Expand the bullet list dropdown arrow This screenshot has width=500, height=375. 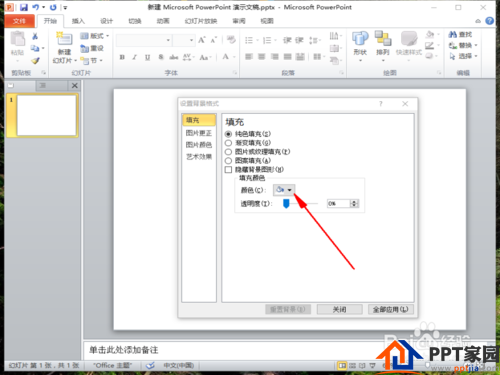pos(257,41)
